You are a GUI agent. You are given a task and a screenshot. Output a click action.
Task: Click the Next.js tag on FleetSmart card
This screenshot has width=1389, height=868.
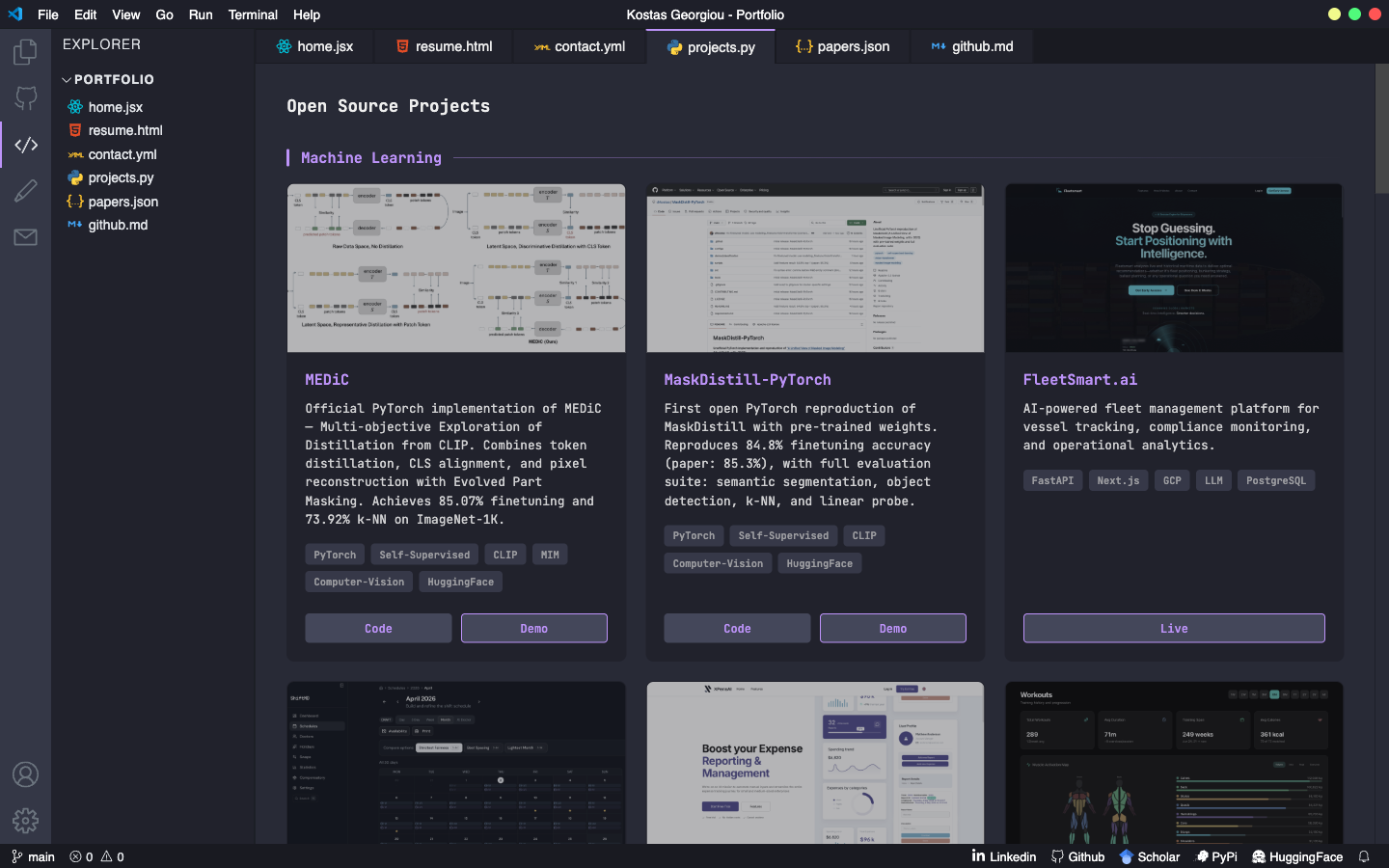(1118, 480)
